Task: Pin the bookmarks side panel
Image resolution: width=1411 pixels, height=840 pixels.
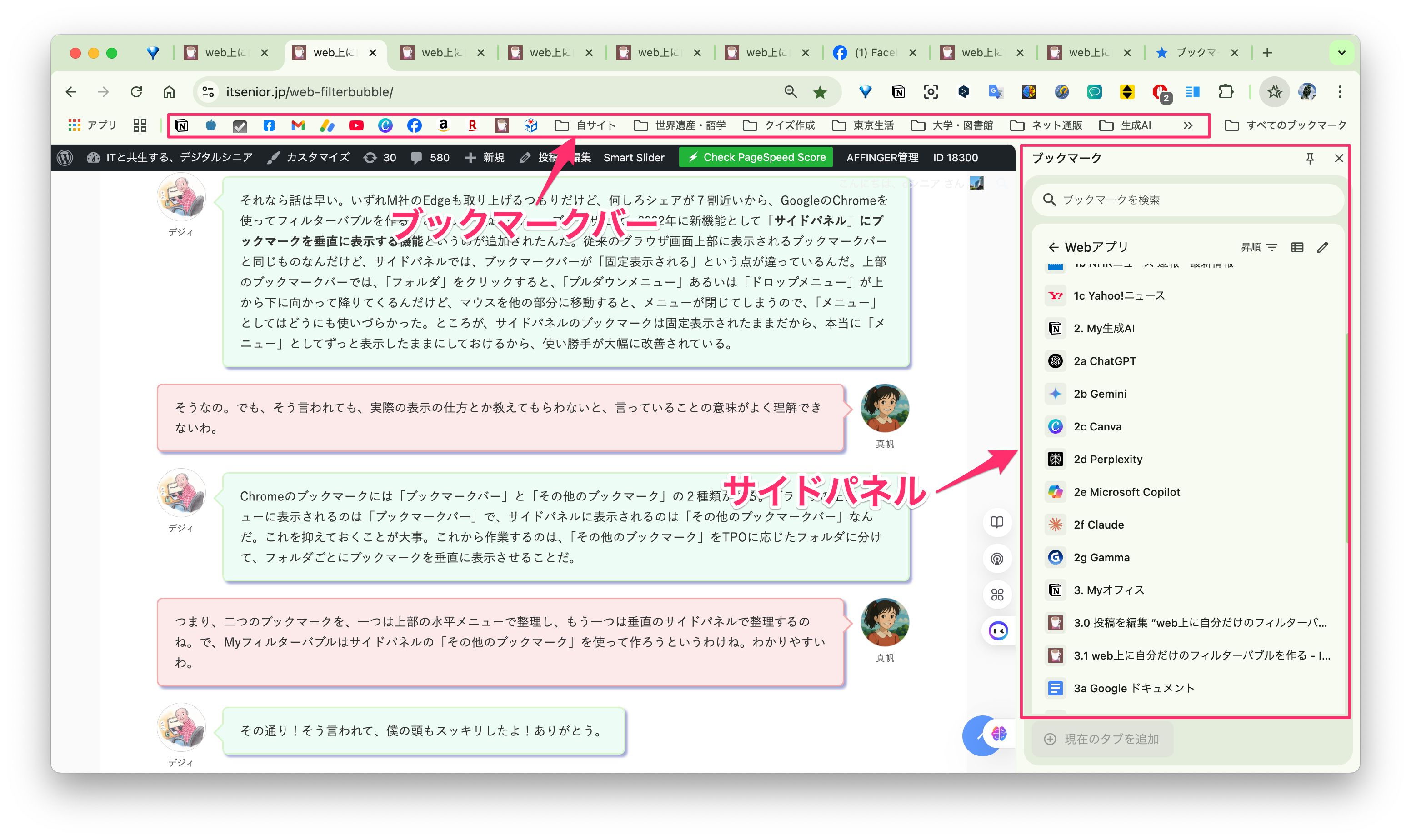Action: [1309, 159]
